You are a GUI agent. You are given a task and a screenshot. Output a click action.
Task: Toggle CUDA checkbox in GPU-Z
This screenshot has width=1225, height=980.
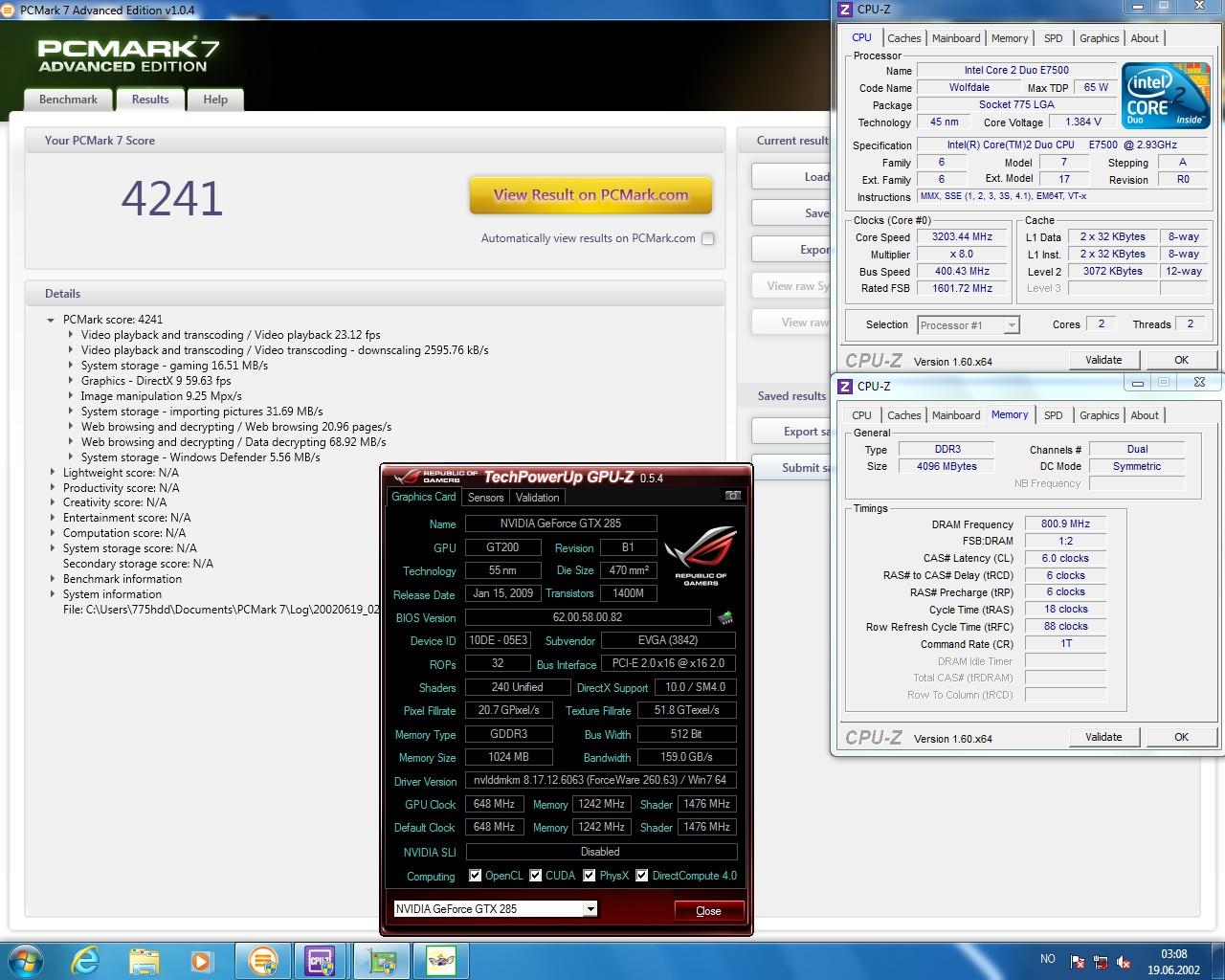[536, 875]
